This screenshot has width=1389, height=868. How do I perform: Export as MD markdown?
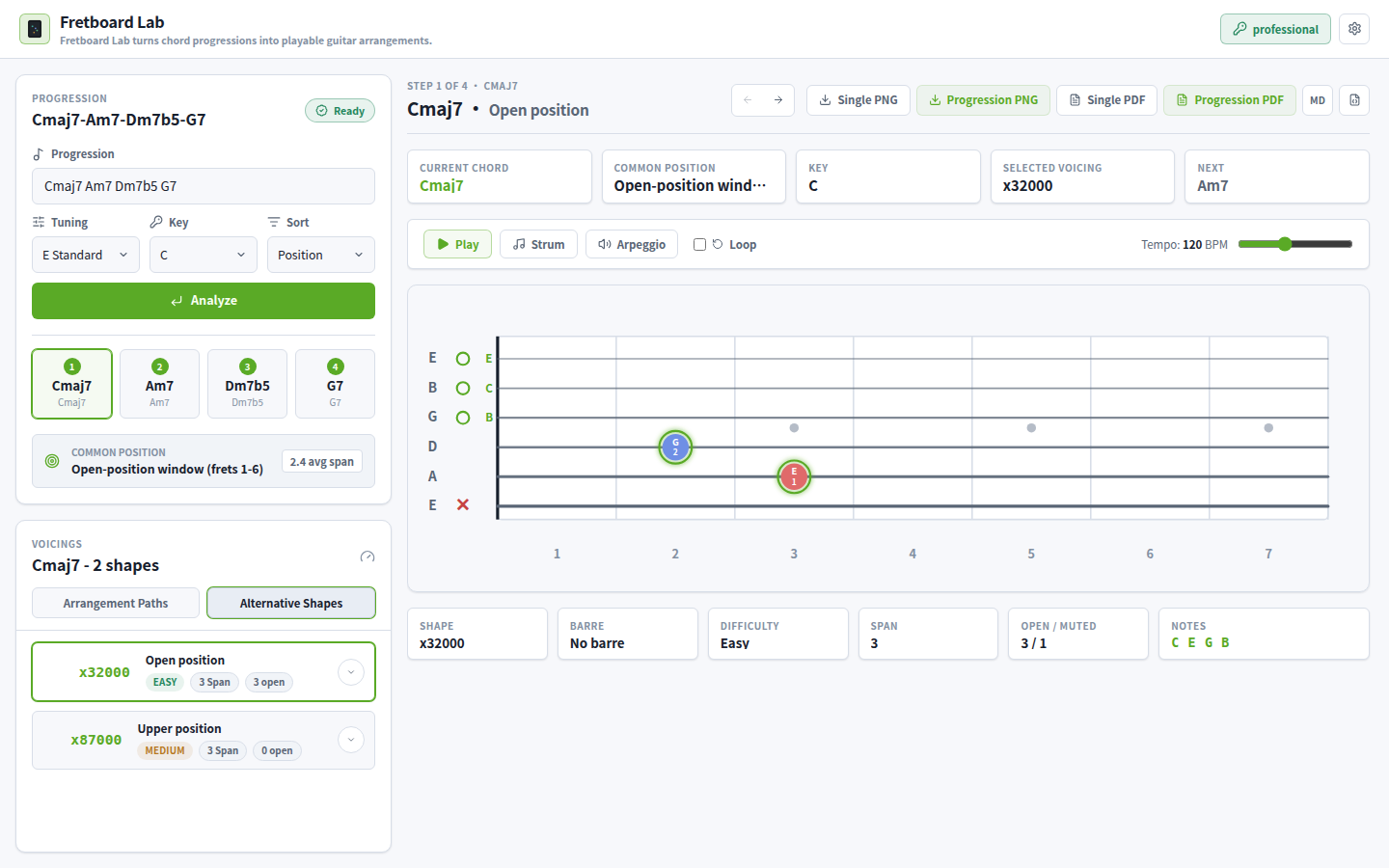1318,100
